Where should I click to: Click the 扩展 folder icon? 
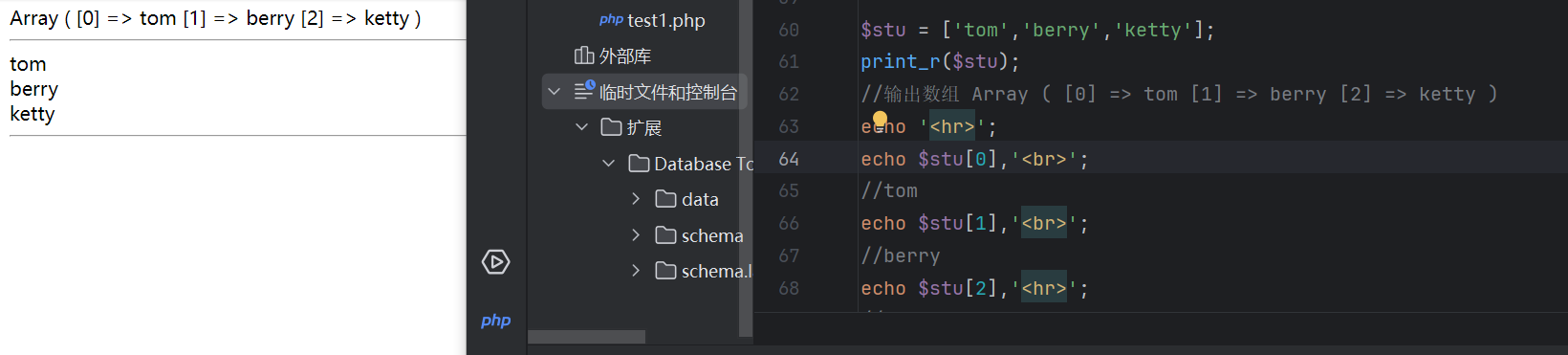coord(611,127)
